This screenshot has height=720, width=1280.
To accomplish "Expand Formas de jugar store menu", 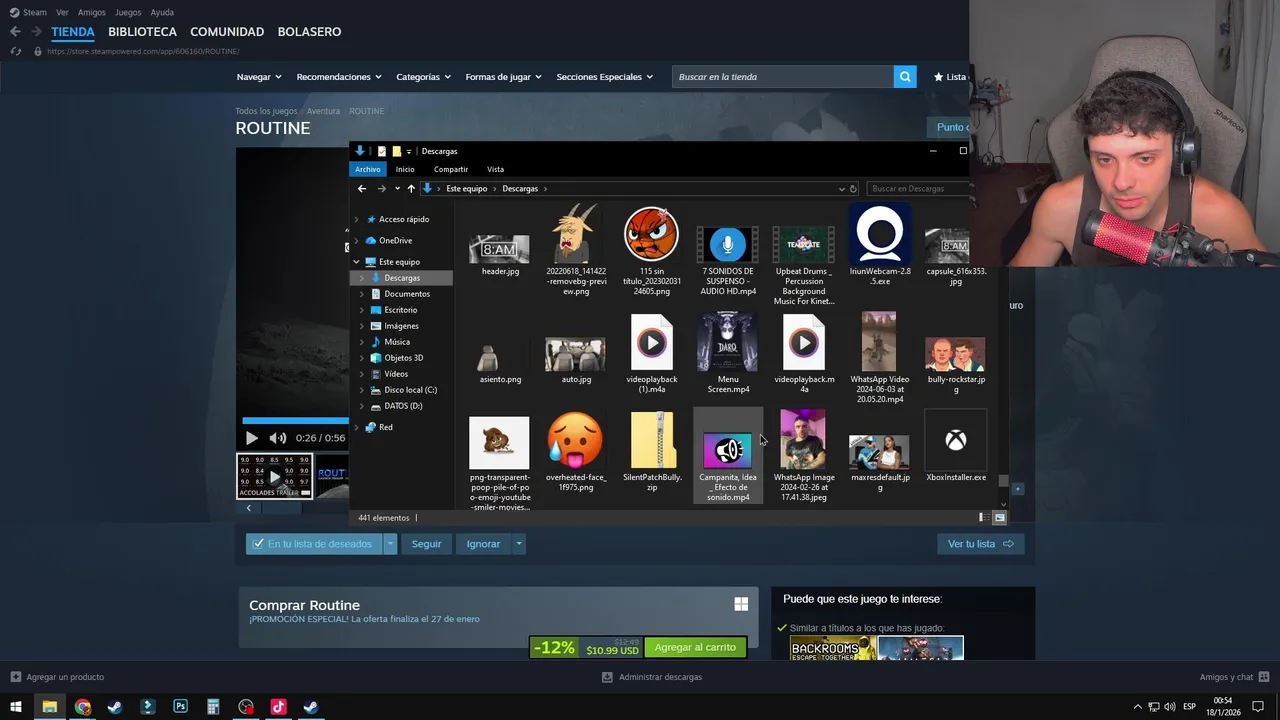I will coord(503,77).
